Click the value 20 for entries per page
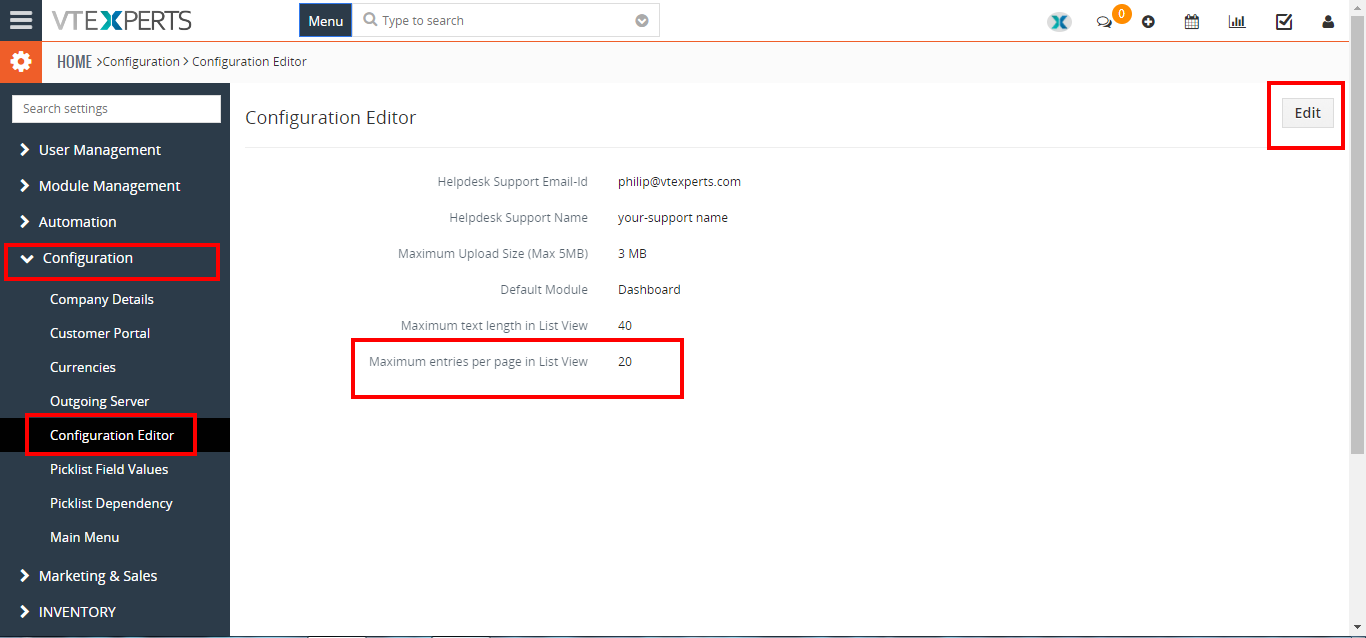1366x638 pixels. click(x=625, y=362)
